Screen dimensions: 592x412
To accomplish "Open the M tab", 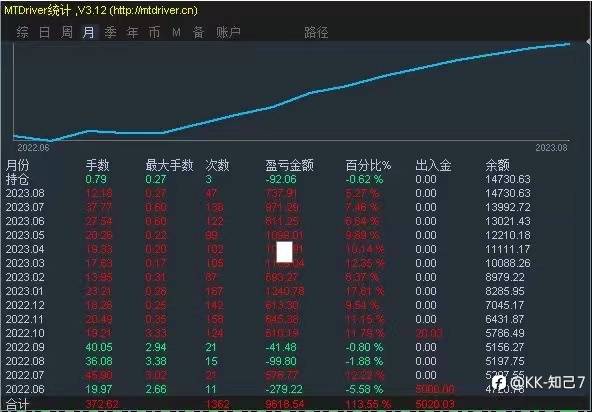I will pyautogui.click(x=176, y=33).
